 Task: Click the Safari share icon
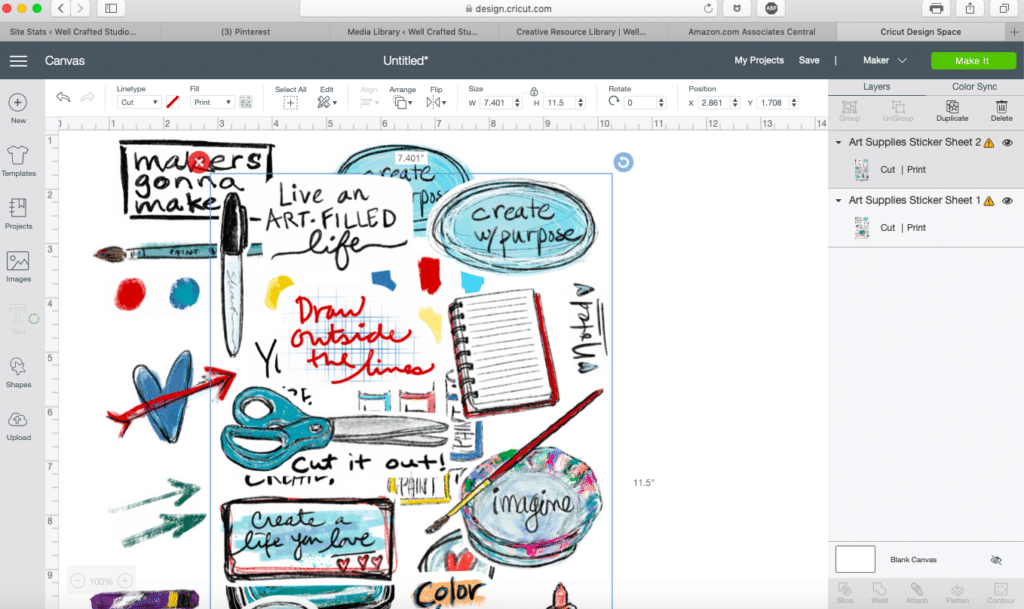pos(970,8)
